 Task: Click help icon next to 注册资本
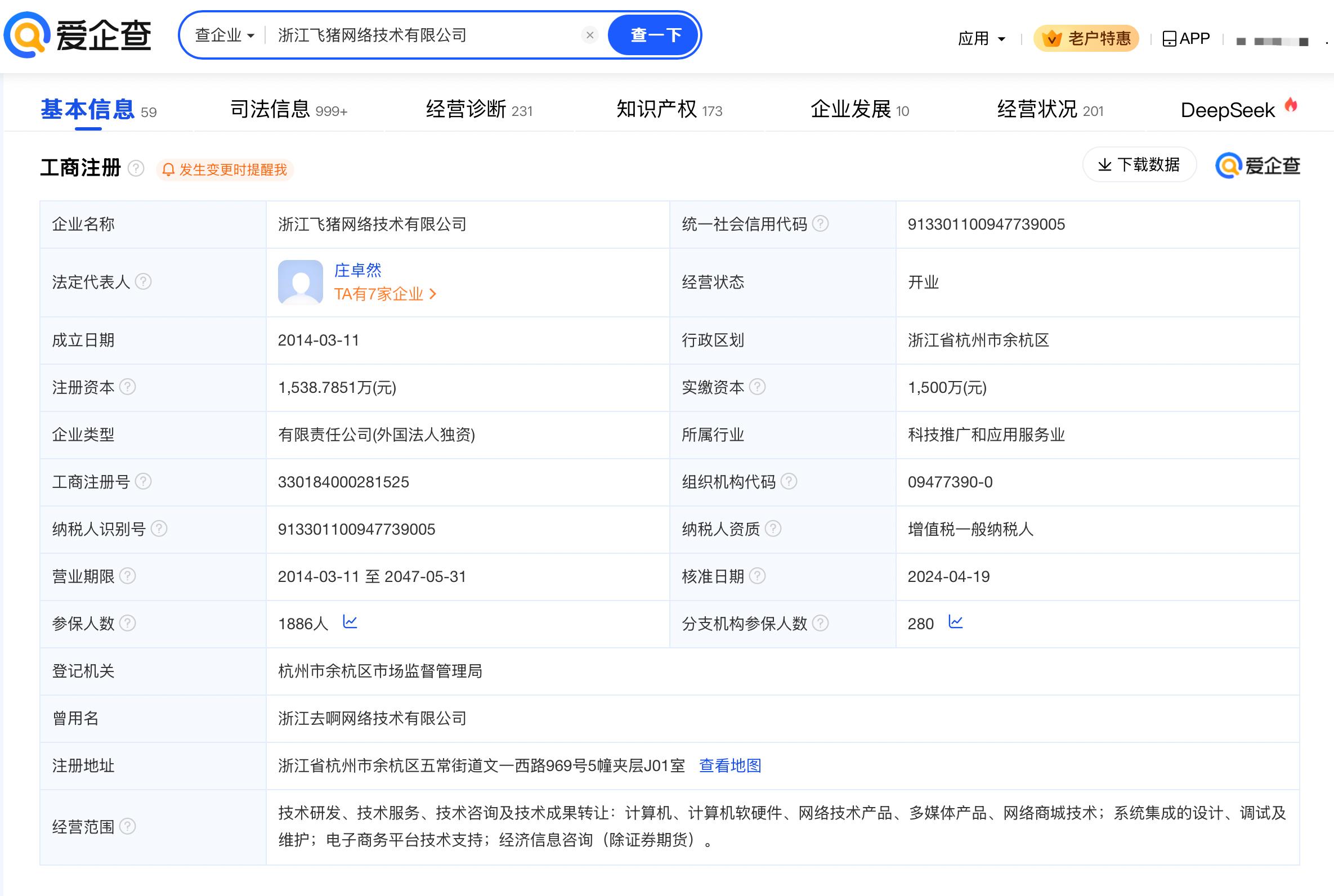[x=127, y=387]
